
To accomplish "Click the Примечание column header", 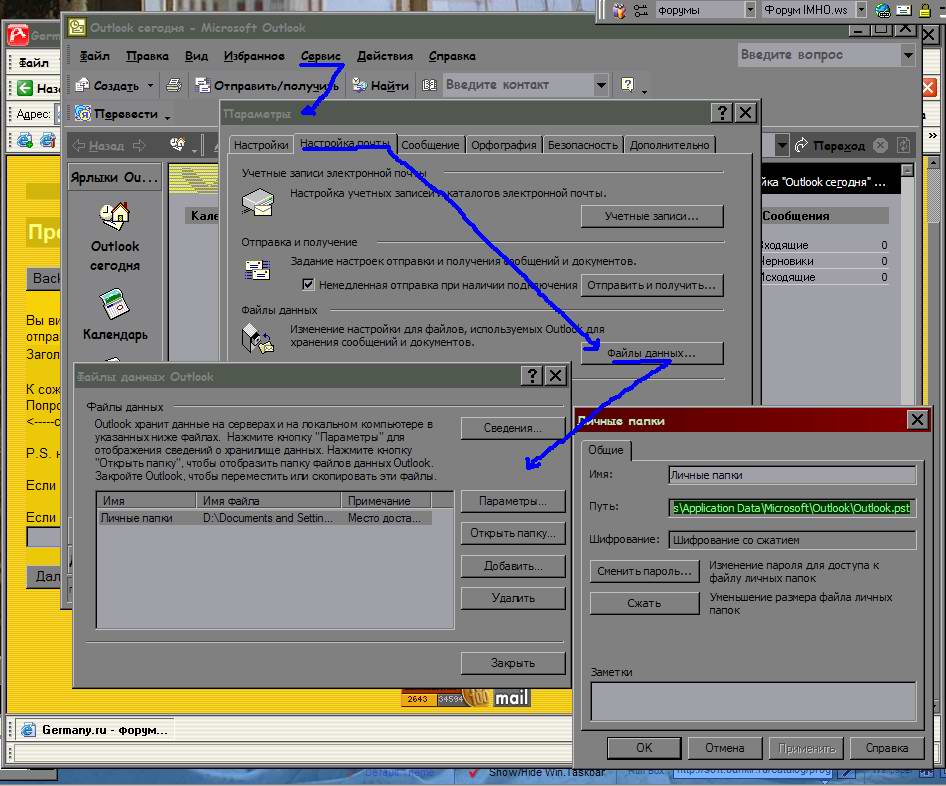I will 386,501.
